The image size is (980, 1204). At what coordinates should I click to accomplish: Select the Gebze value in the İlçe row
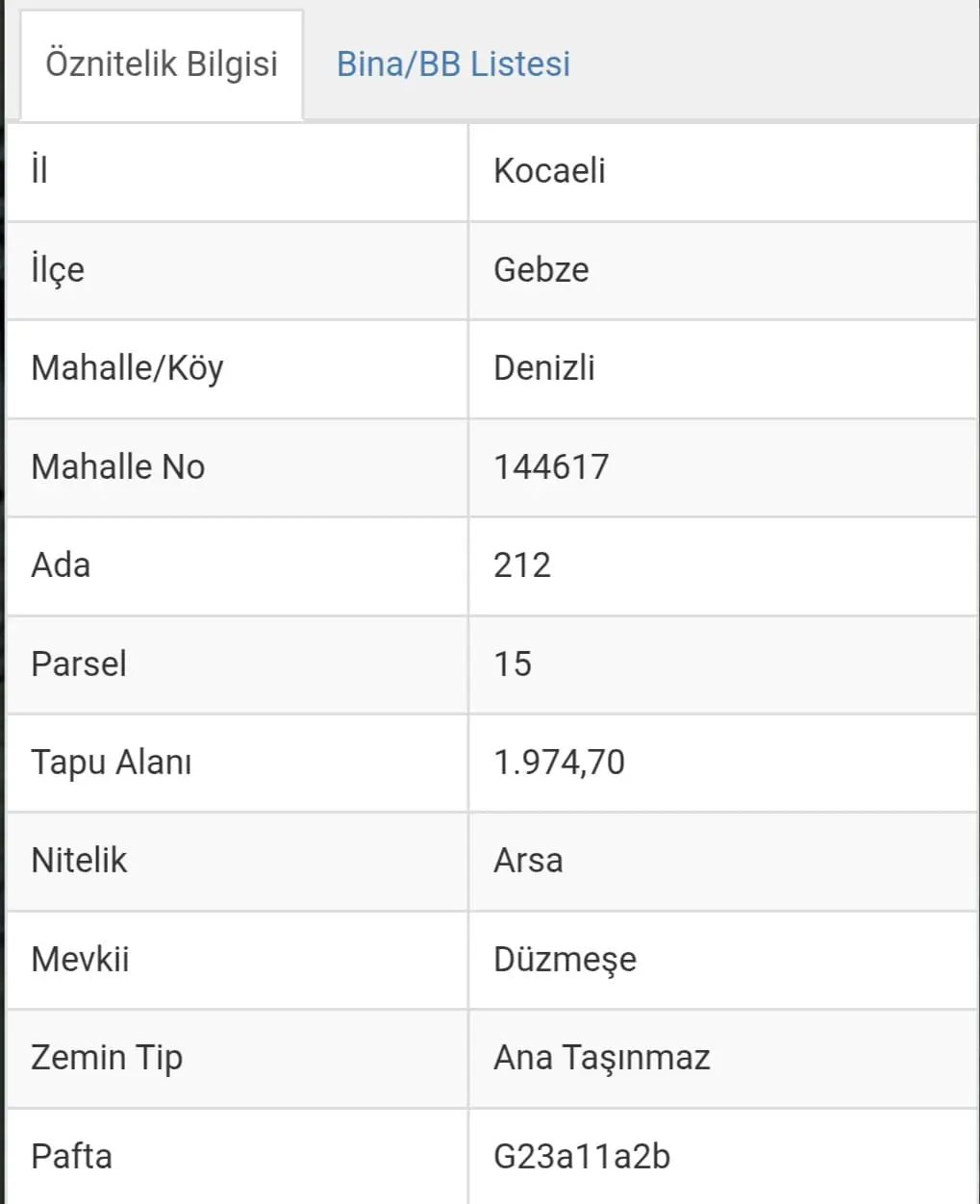tap(540, 270)
